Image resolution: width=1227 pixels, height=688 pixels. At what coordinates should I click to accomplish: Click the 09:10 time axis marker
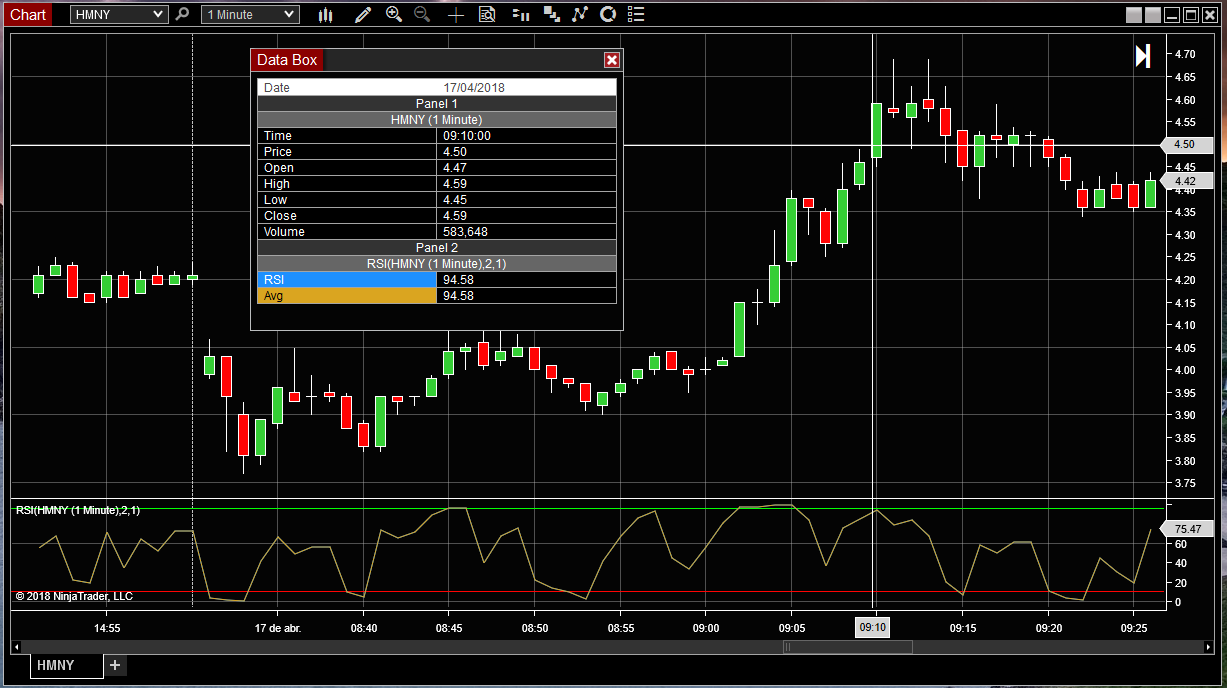[874, 628]
